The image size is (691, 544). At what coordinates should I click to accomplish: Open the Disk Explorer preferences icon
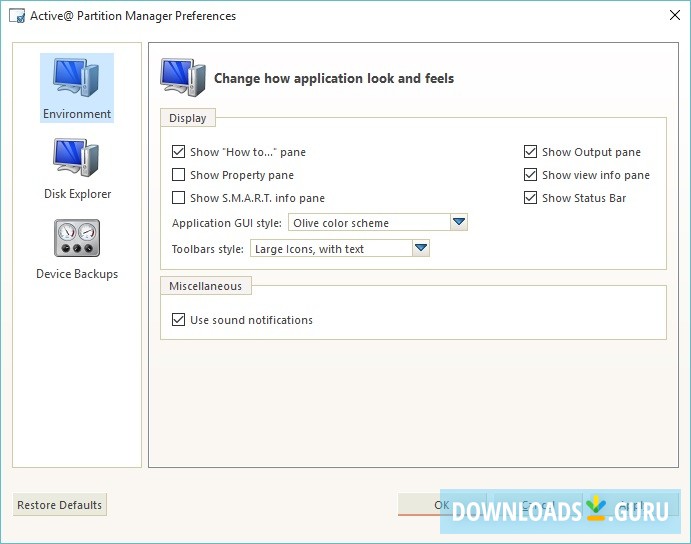[x=77, y=157]
